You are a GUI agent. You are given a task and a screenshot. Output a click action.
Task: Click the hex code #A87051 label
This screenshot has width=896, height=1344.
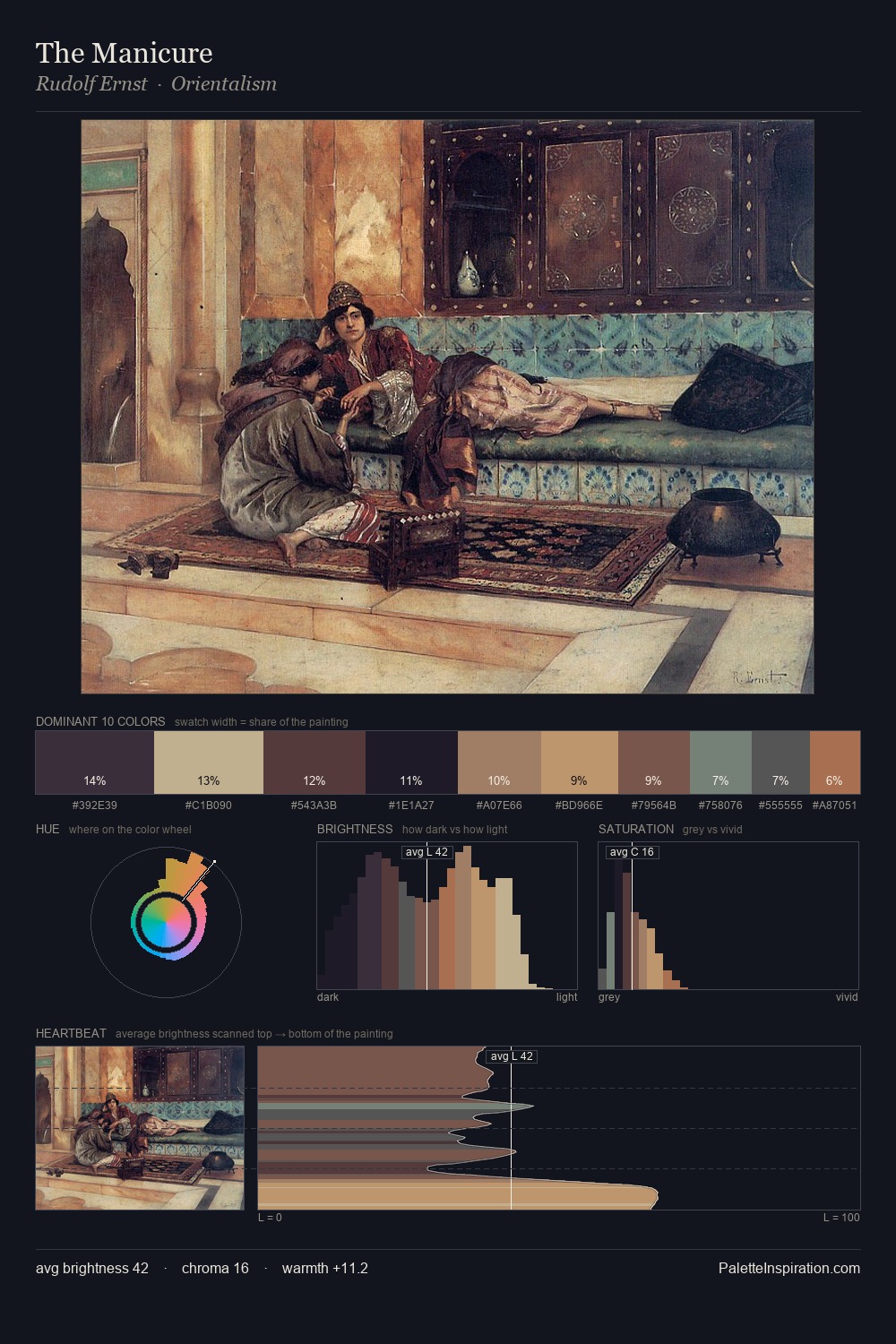[835, 806]
